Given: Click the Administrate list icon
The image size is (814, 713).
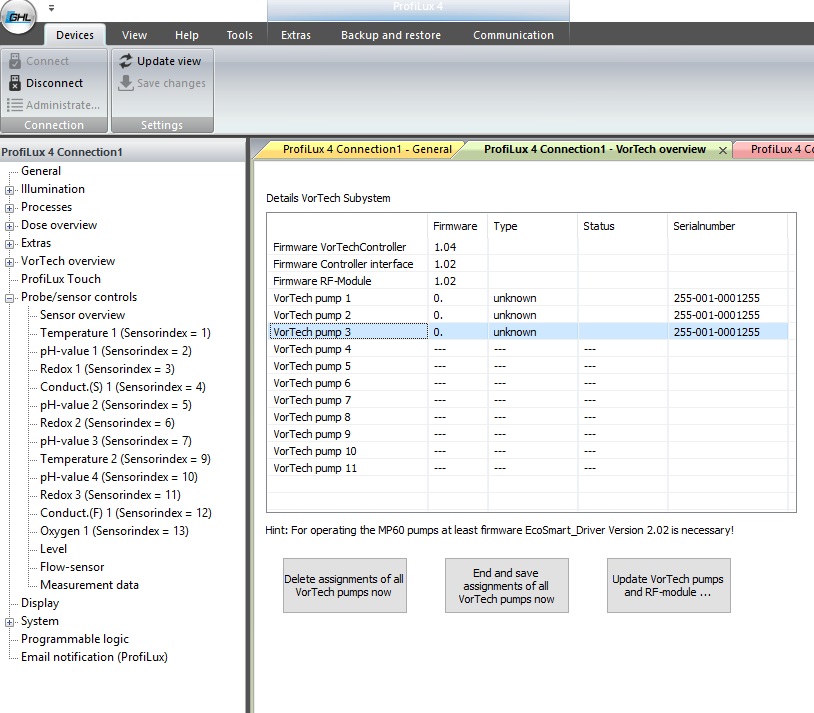Looking at the screenshot, I should [15, 105].
